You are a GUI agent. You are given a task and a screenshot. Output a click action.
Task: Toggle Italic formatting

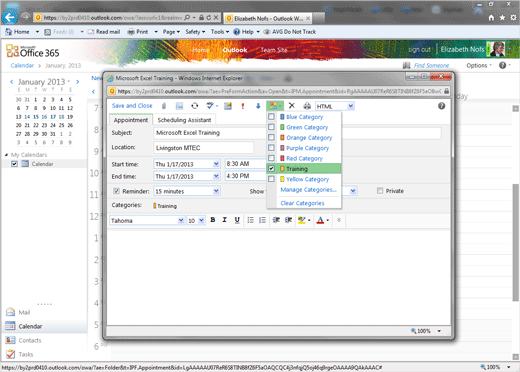pos(224,220)
